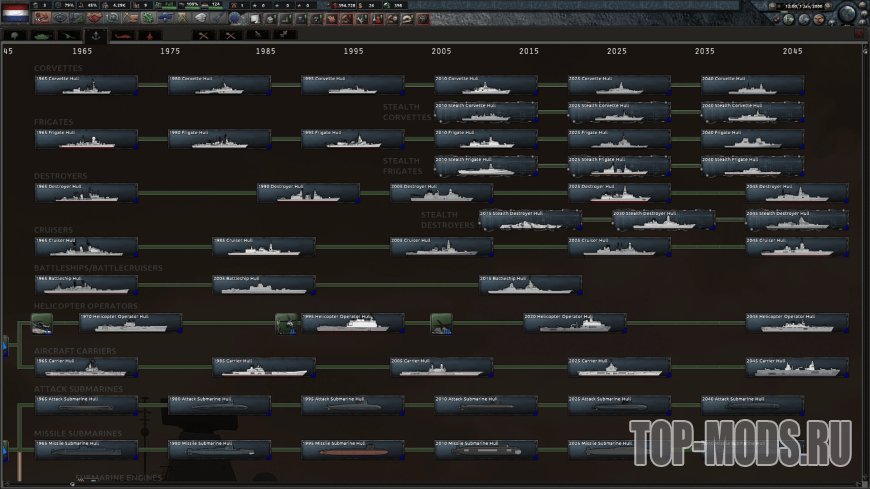Choose the 2025 Stealth Frigate Hull
The height and width of the screenshot is (489, 870).
620,166
